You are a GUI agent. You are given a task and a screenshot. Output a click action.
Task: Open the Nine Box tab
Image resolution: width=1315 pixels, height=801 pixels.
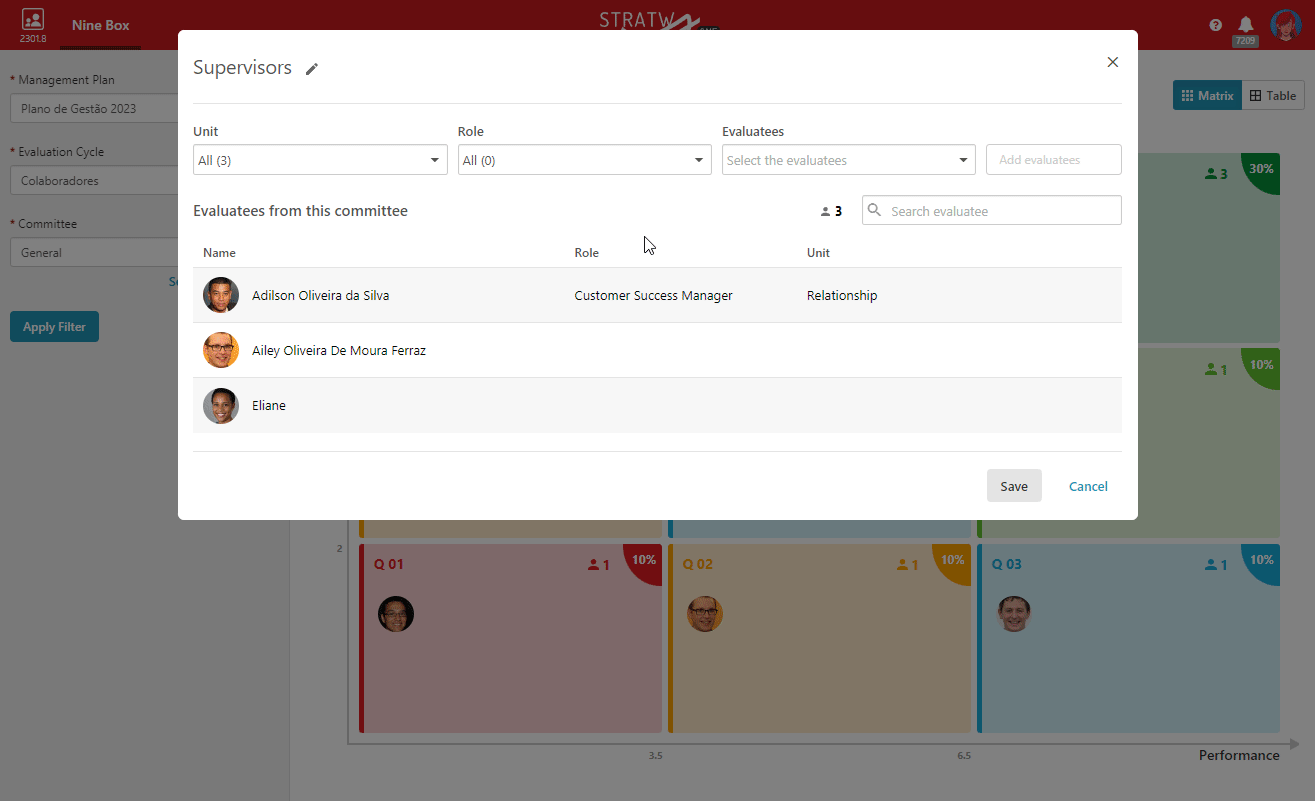pyautogui.click(x=101, y=25)
